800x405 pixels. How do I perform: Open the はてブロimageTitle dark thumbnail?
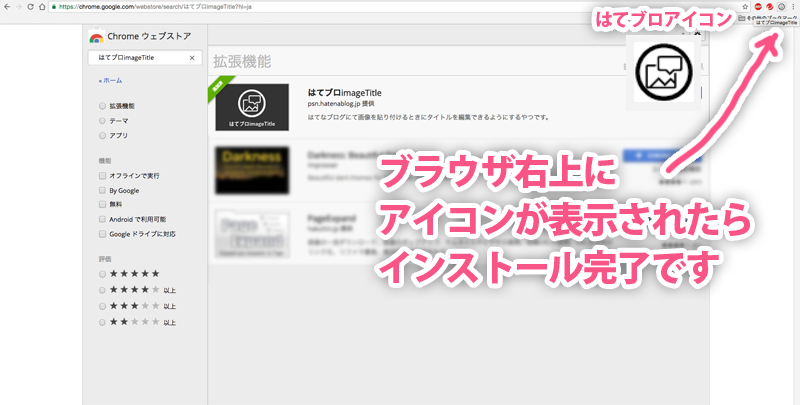pos(252,107)
